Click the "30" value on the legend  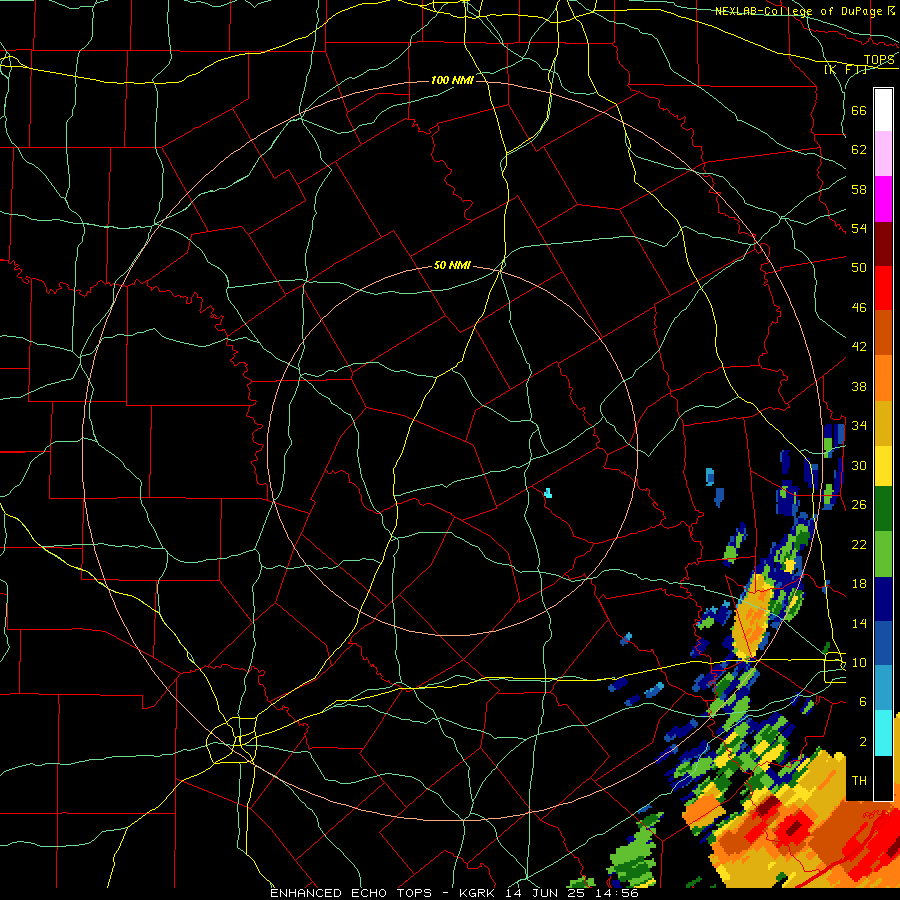point(859,465)
